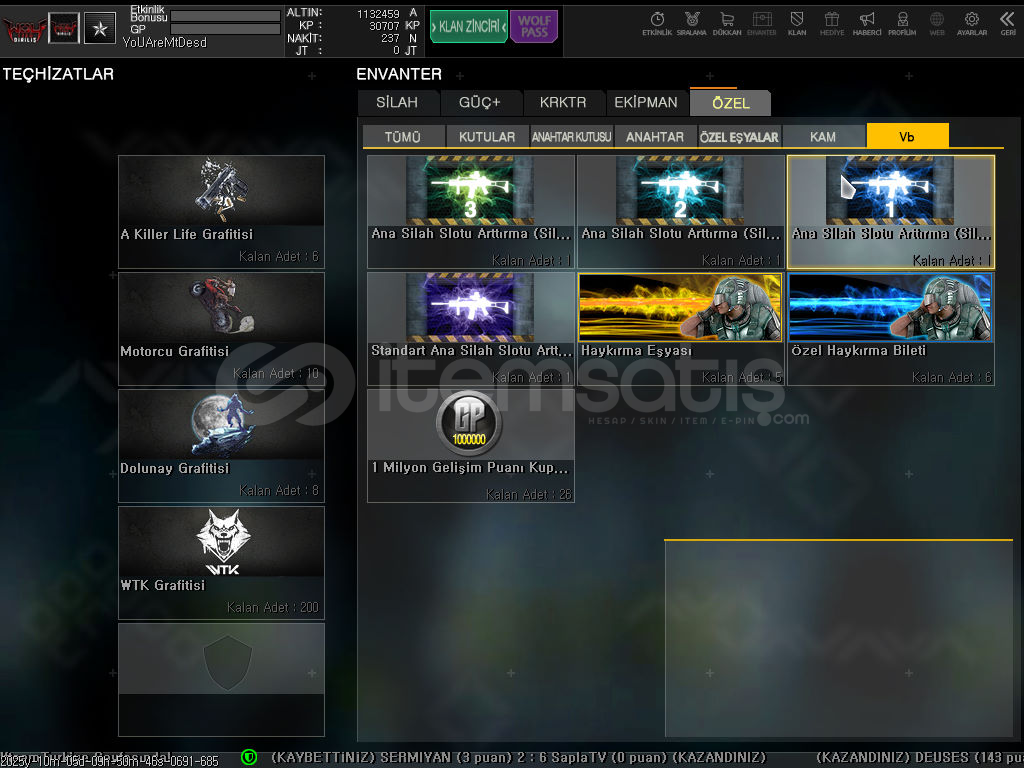Go back with the Geri arrows
Viewport: 1024px width, 768px height.
coord(1007,23)
